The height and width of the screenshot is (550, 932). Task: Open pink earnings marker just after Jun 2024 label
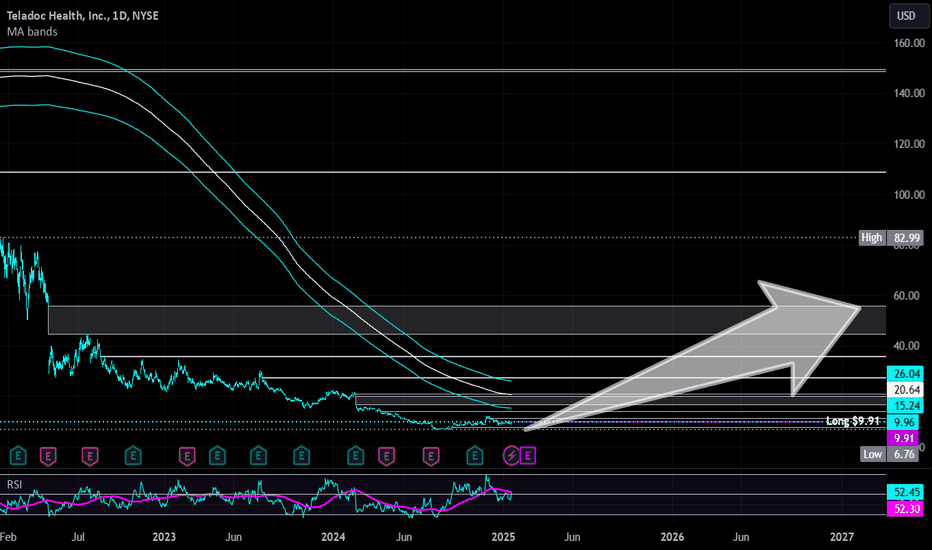(x=431, y=456)
